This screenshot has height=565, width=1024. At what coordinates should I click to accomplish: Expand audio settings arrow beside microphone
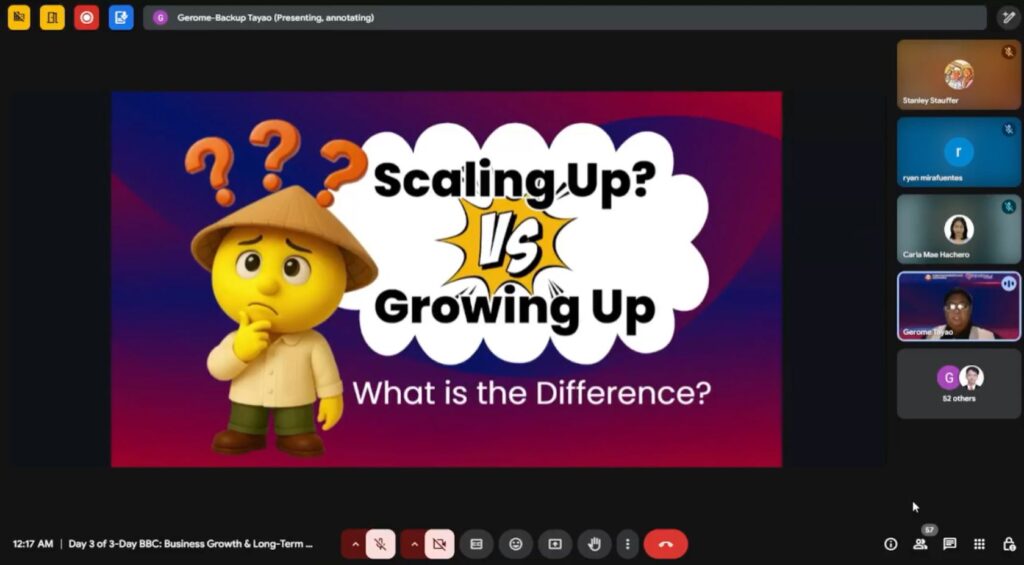(x=354, y=544)
